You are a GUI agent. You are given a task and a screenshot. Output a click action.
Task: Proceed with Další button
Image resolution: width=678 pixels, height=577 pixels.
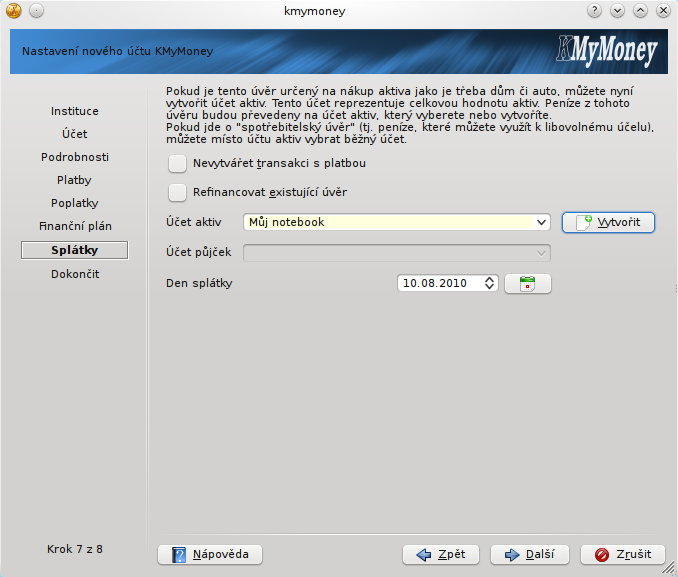point(530,555)
